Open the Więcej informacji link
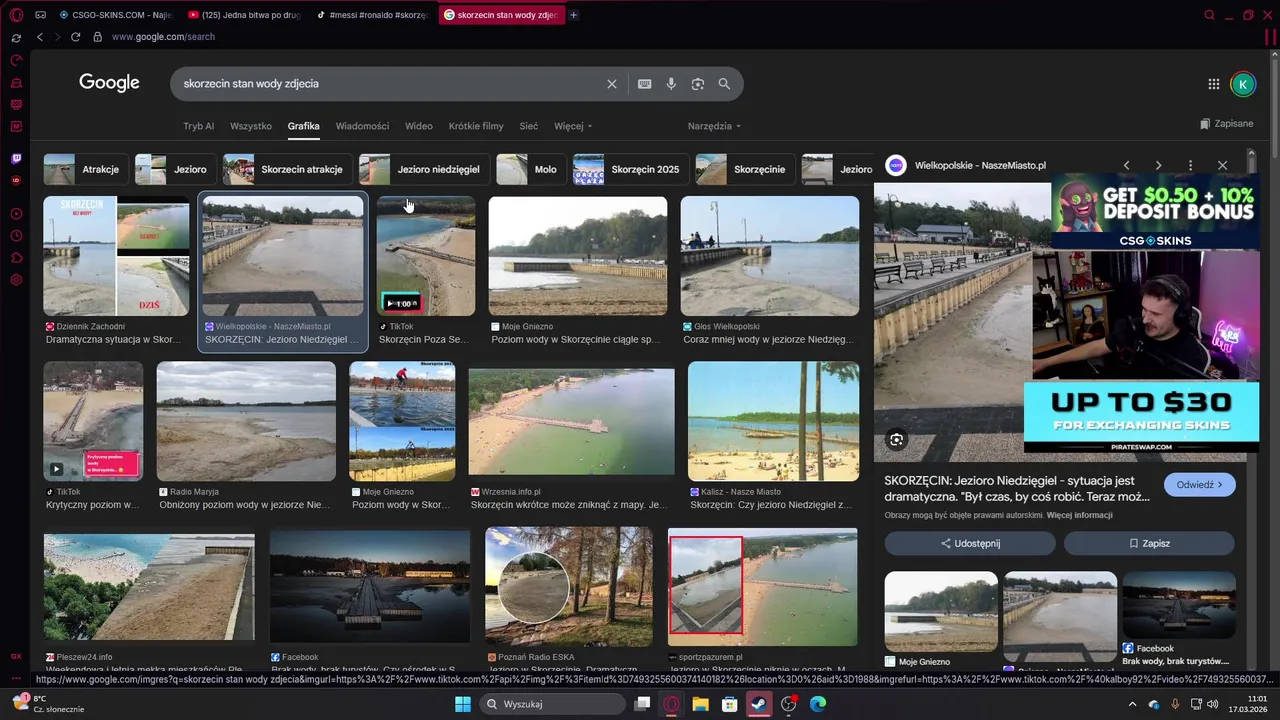Image resolution: width=1280 pixels, height=720 pixels. [x=1080, y=515]
